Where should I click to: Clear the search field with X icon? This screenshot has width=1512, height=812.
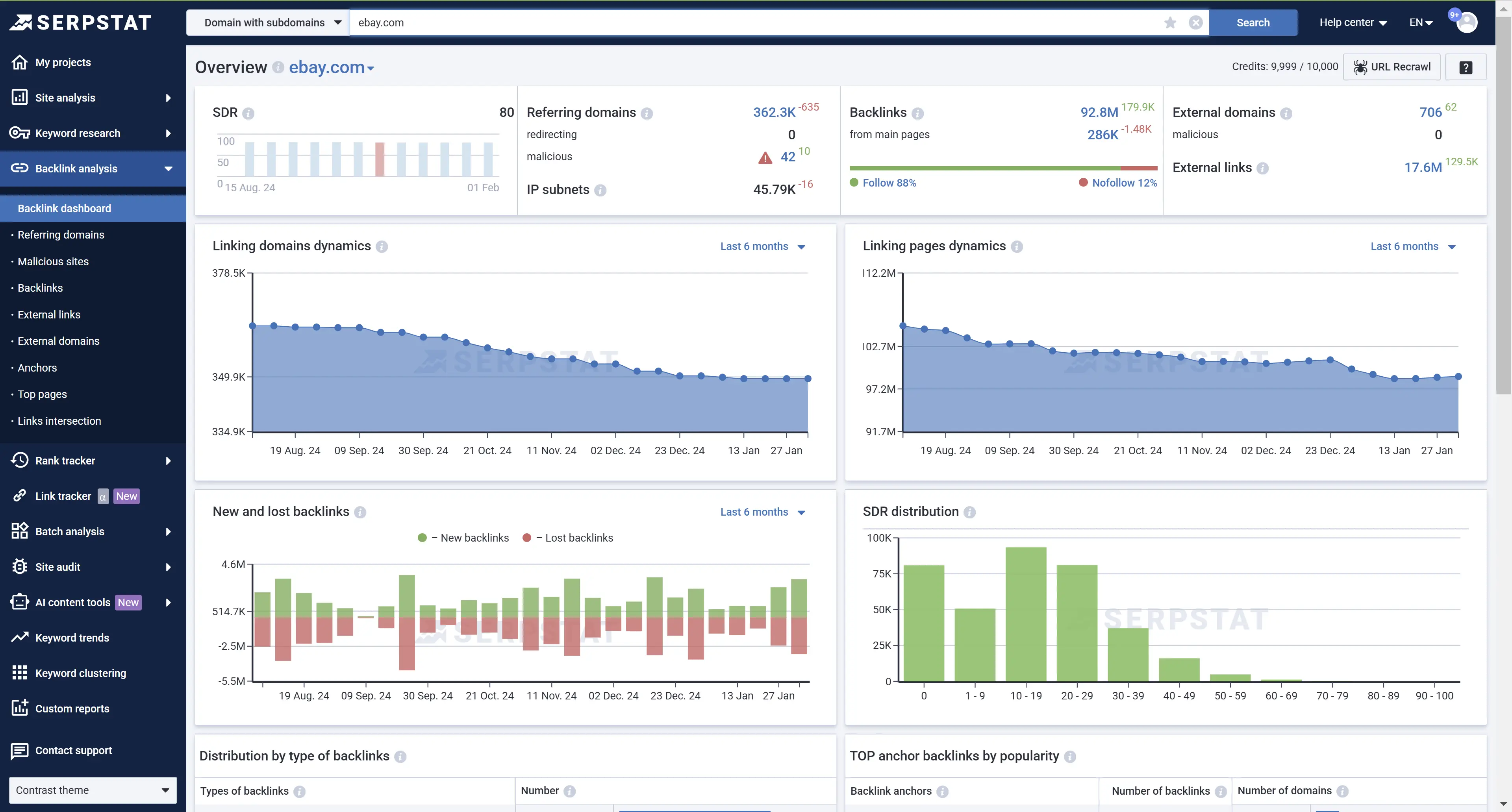click(x=1196, y=22)
